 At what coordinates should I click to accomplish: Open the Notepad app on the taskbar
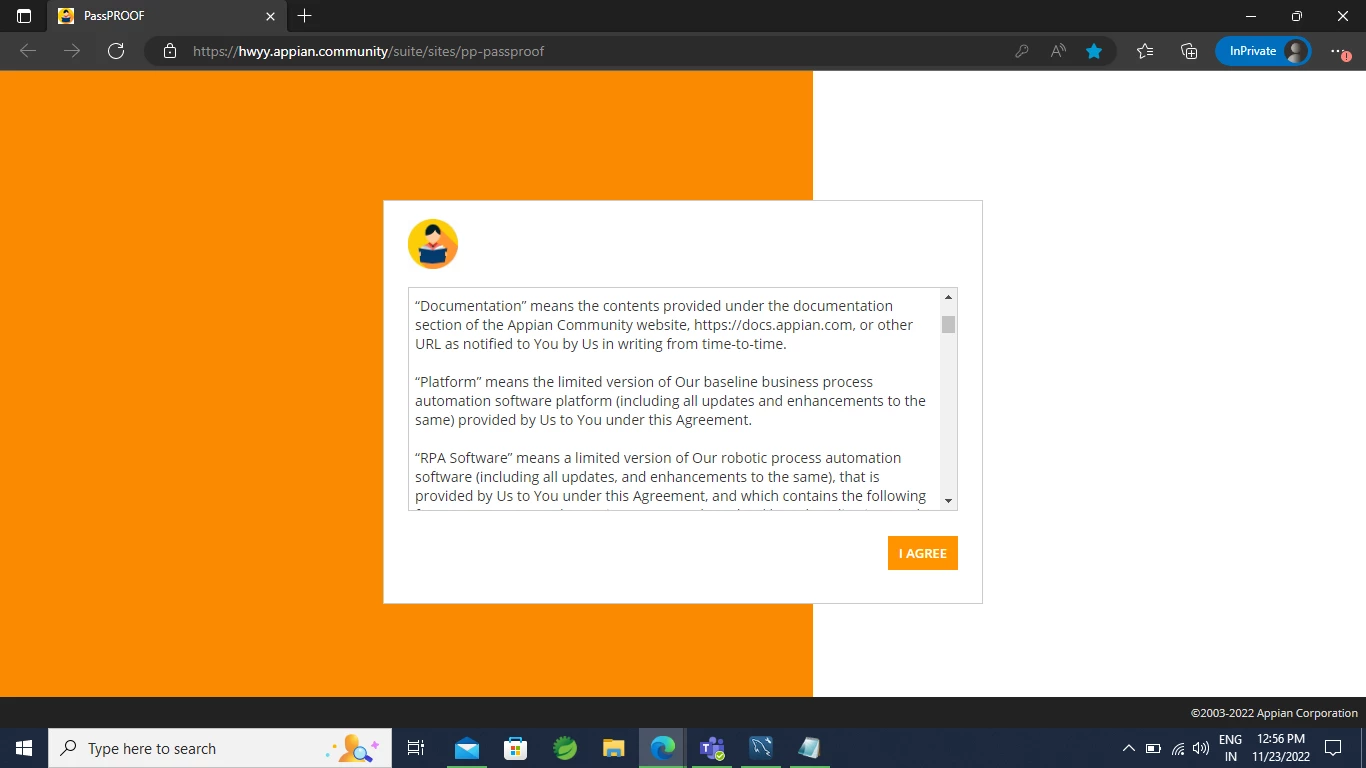tap(810, 748)
